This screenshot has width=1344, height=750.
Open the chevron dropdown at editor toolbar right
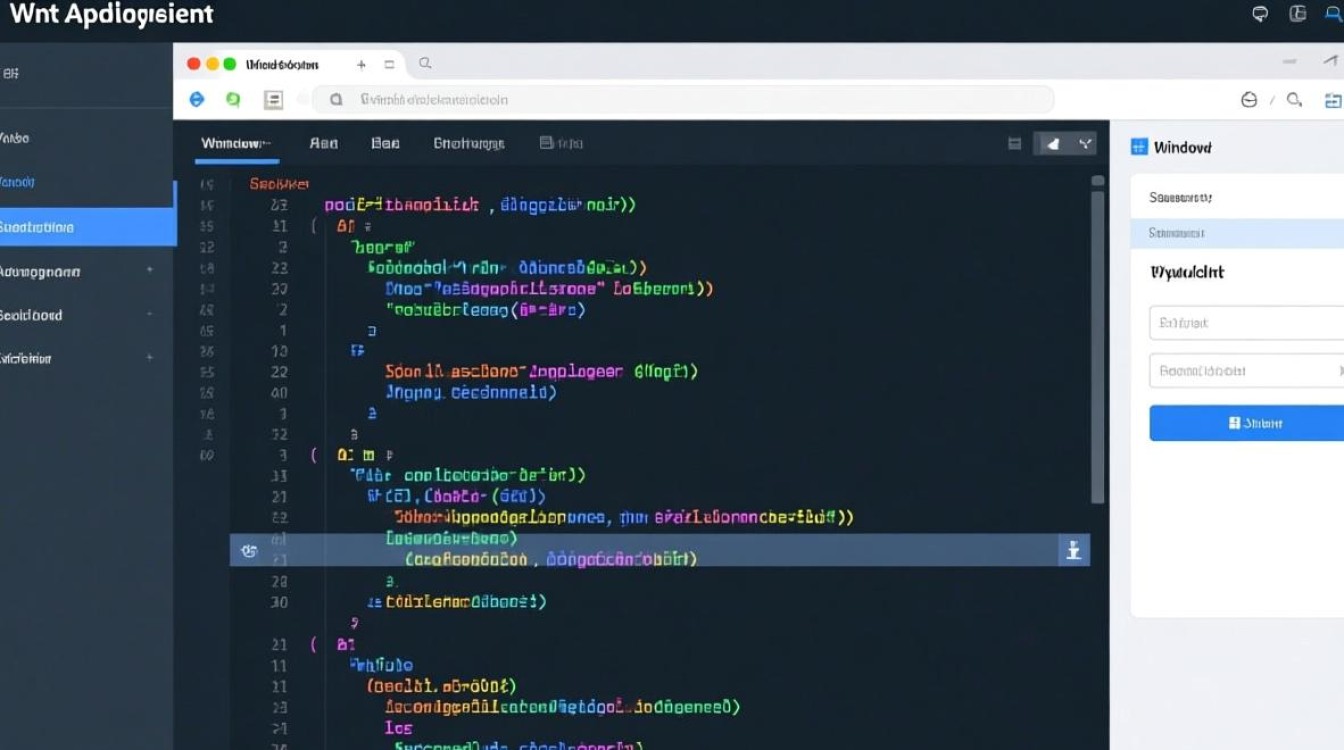tap(1085, 144)
